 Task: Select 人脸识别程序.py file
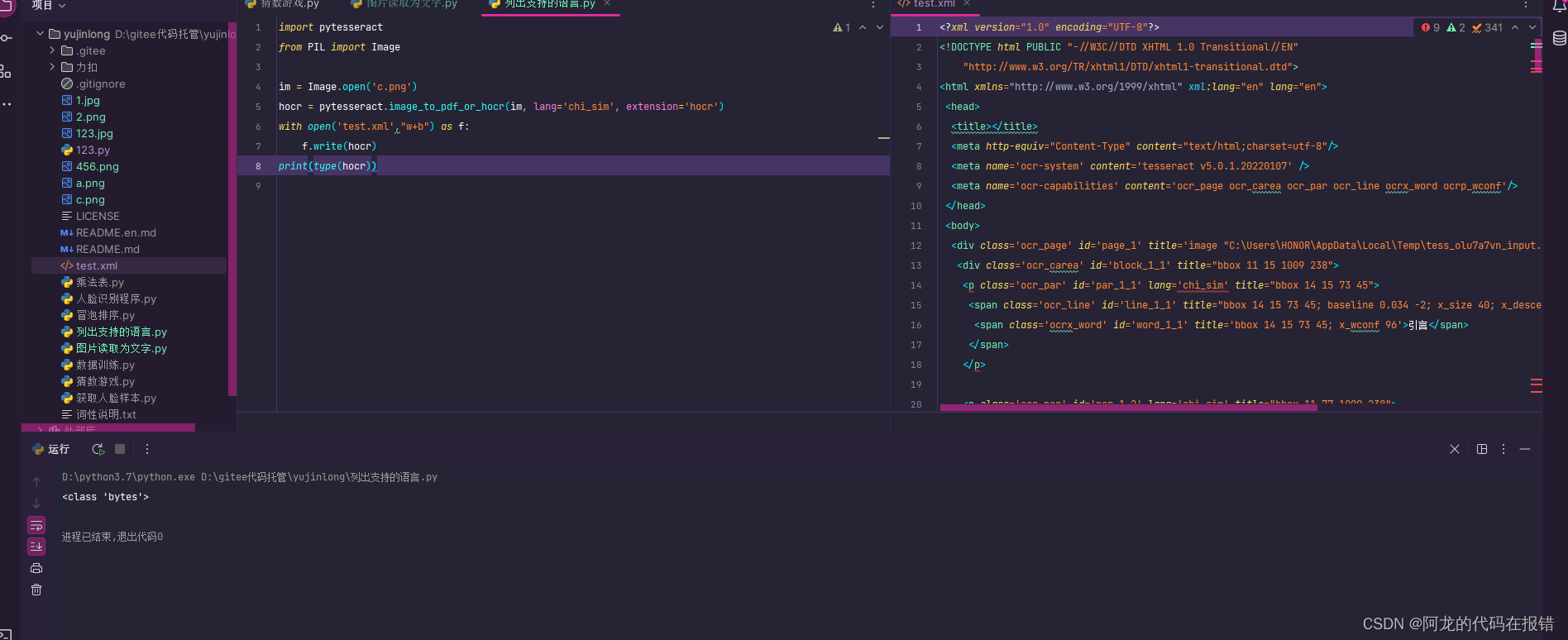point(109,299)
